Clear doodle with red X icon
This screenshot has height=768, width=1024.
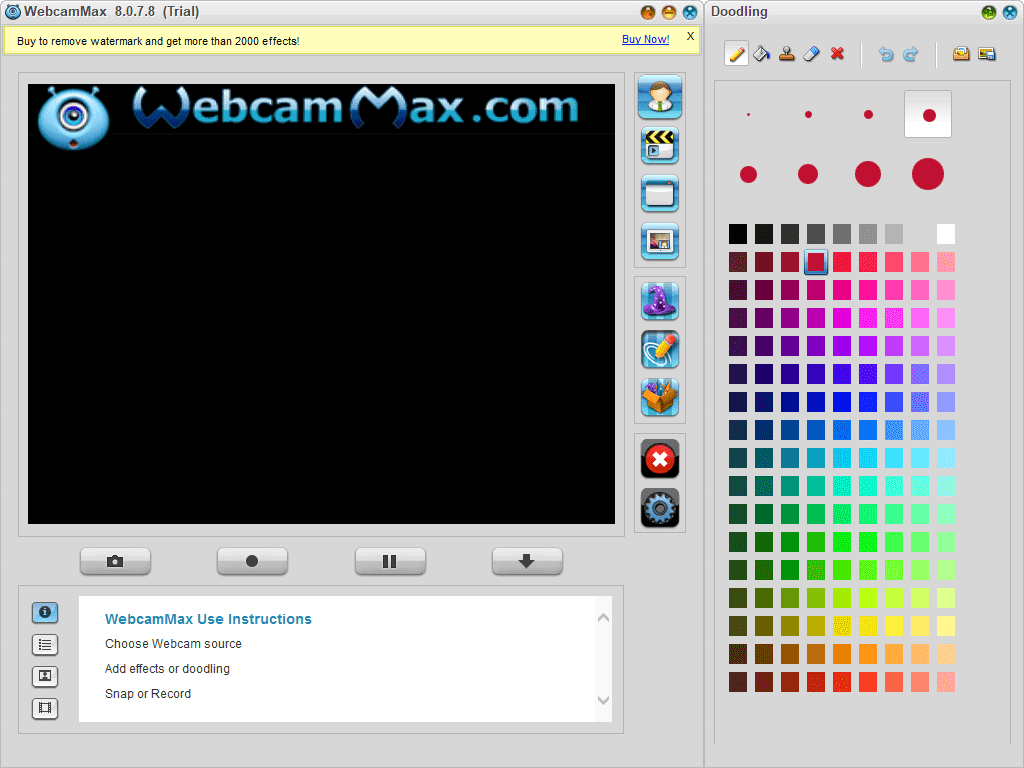point(837,54)
